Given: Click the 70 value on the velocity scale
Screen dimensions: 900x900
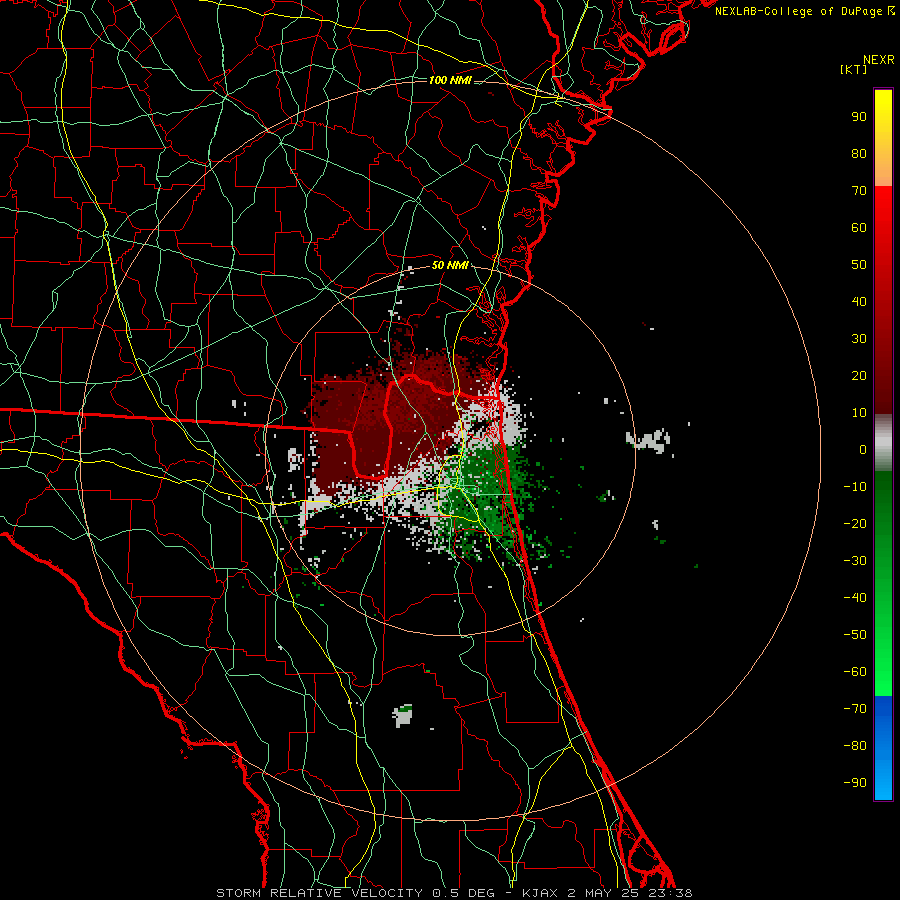Looking at the screenshot, I should click(859, 191).
